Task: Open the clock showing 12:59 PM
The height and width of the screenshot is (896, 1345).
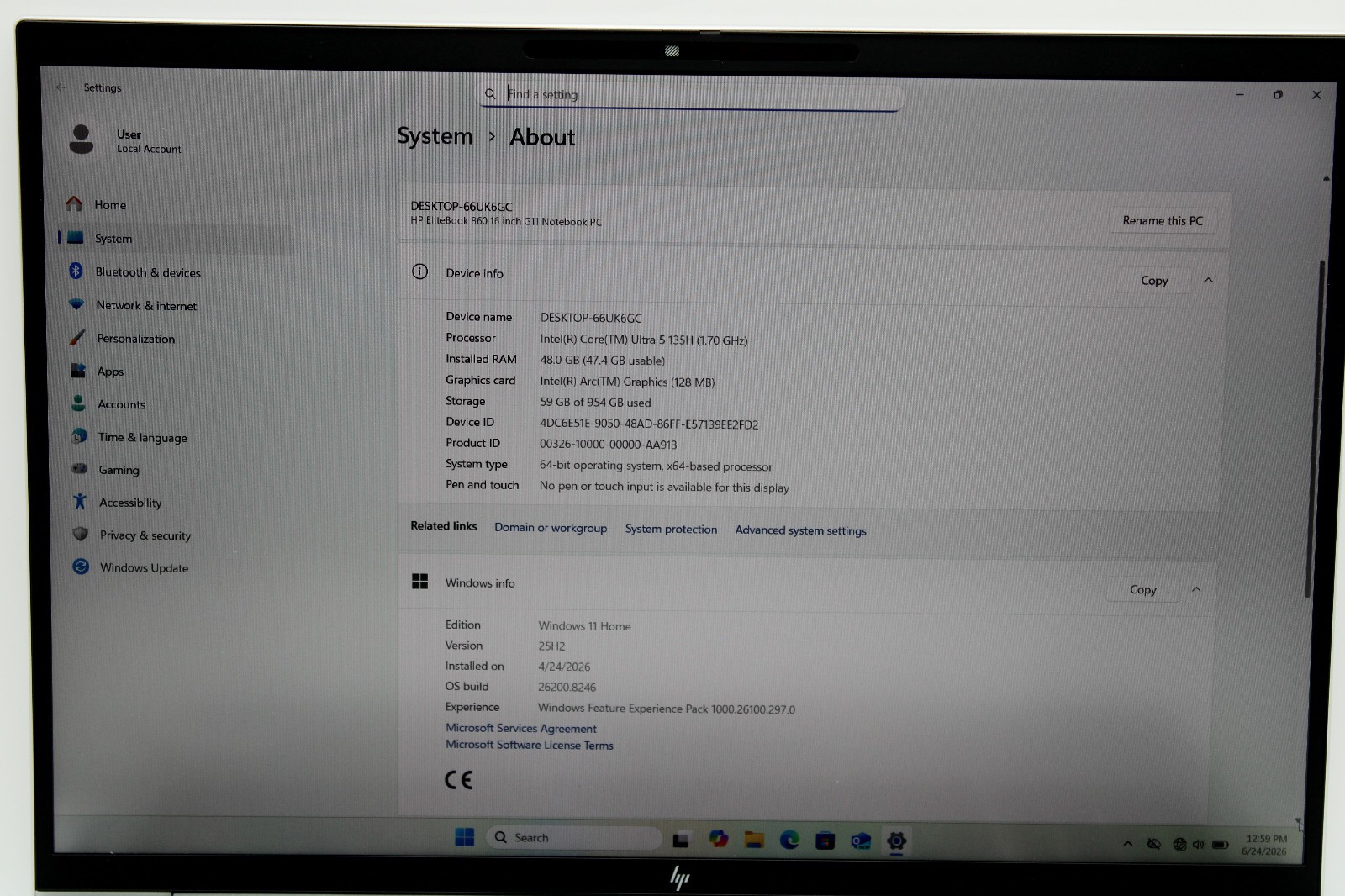Action: (x=1264, y=845)
